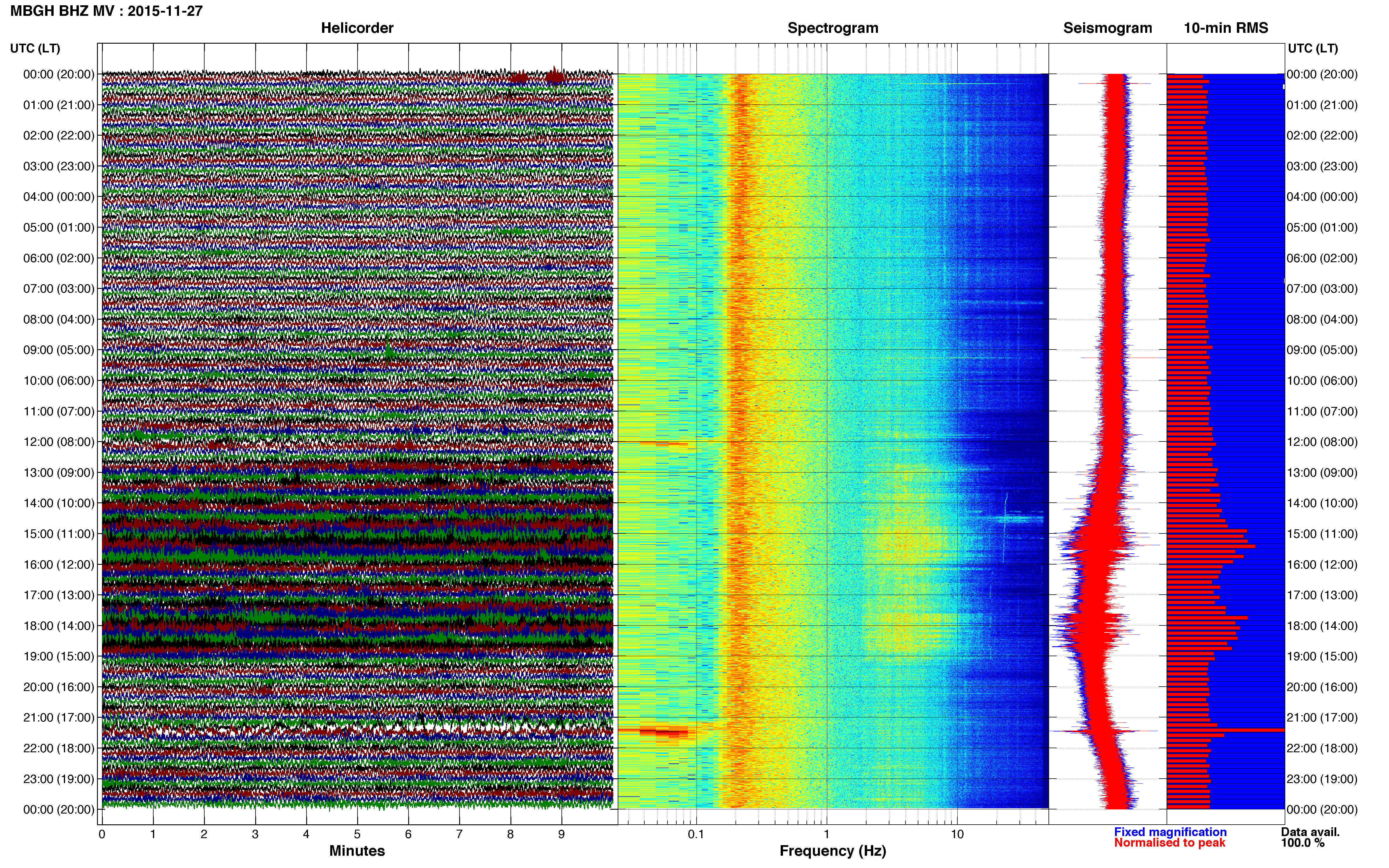Image resolution: width=1389 pixels, height=868 pixels.
Task: Click the left 03:00 (23:00) time label
Action: click(x=59, y=166)
